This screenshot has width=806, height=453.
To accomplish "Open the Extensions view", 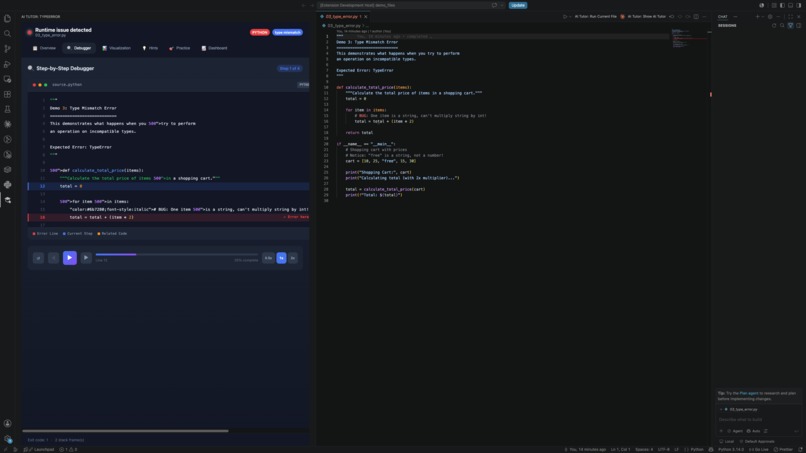I will tap(7, 94).
